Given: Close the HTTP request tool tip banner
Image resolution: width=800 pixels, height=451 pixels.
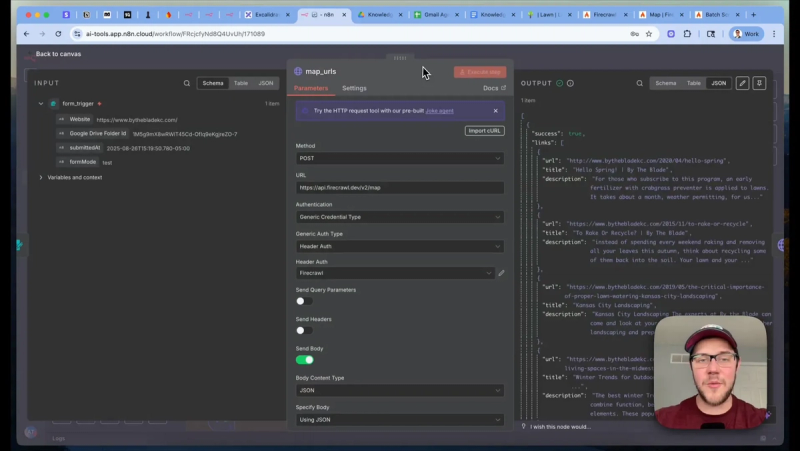Looking at the screenshot, I should [495, 111].
